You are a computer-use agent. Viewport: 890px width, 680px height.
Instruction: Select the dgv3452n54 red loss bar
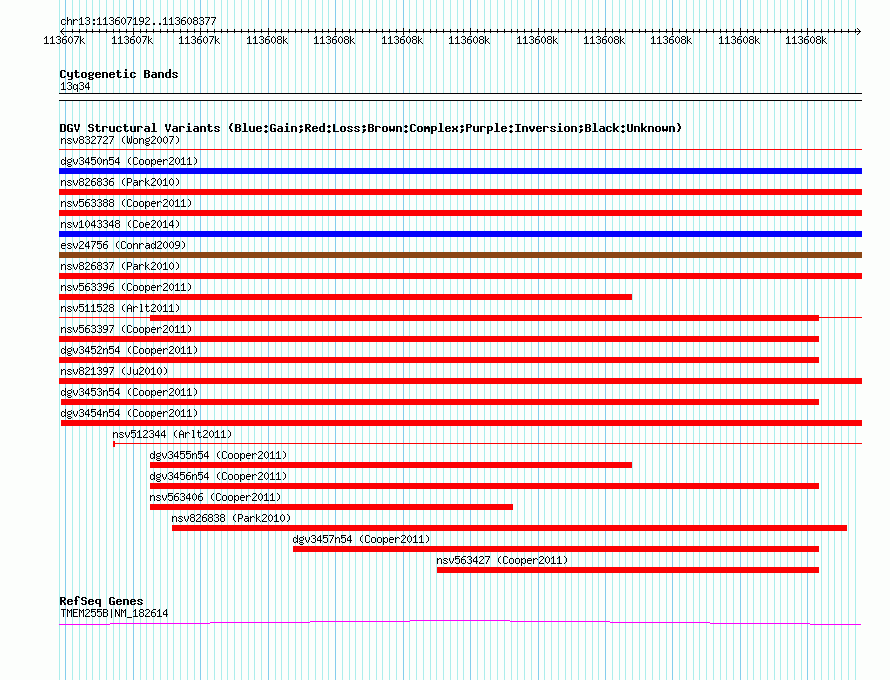(439, 360)
